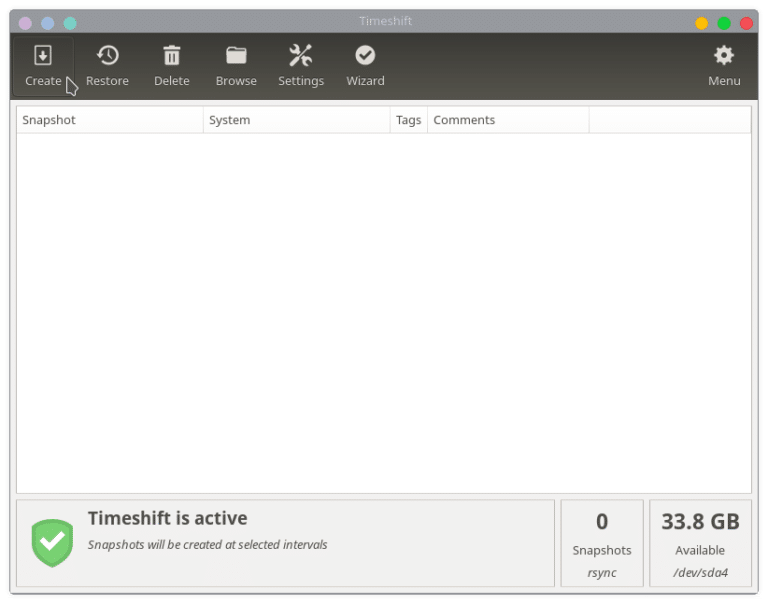Open the Restore snapshot tool

click(107, 56)
